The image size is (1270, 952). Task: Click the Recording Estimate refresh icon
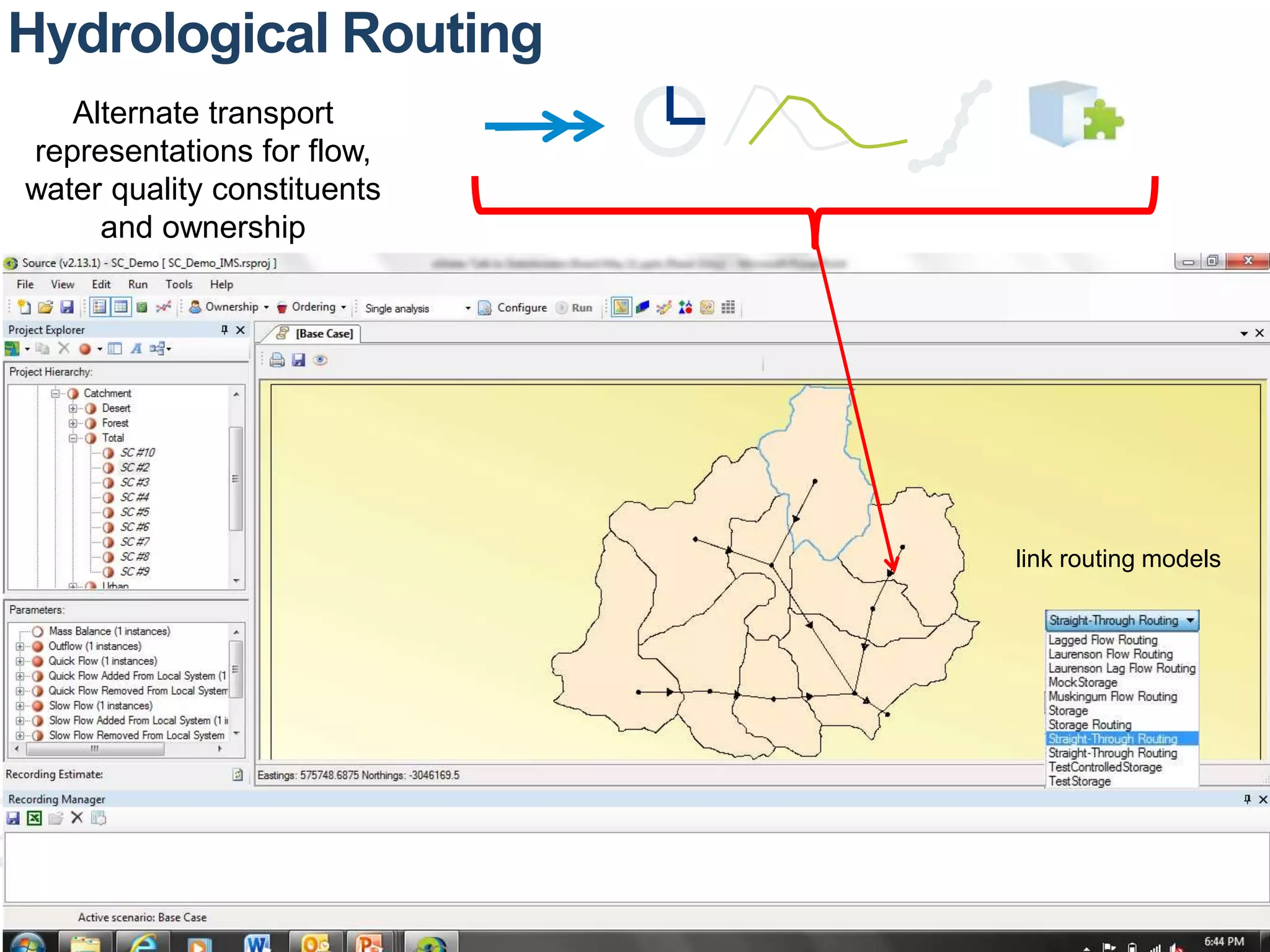[x=238, y=774]
